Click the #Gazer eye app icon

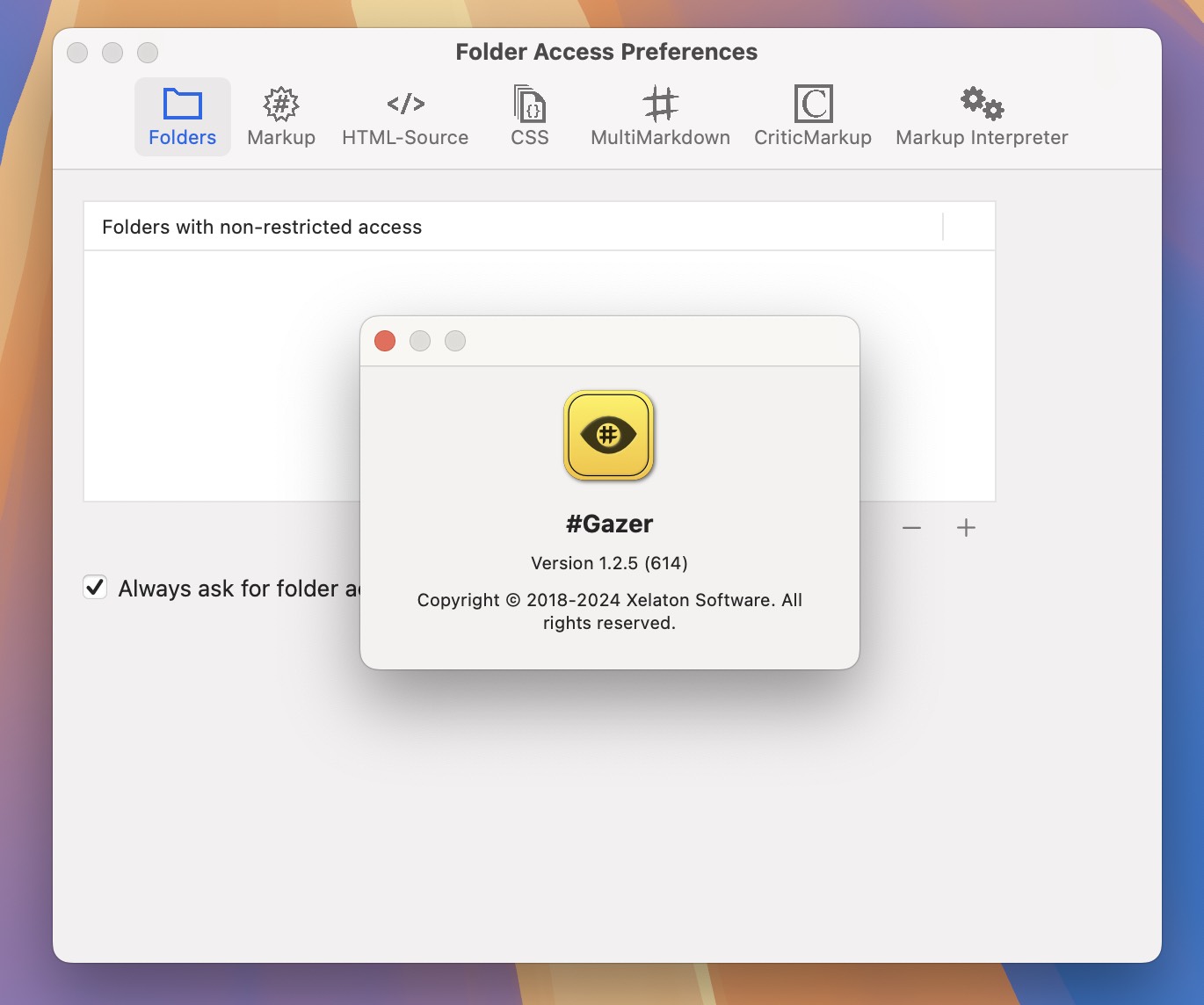click(x=608, y=435)
